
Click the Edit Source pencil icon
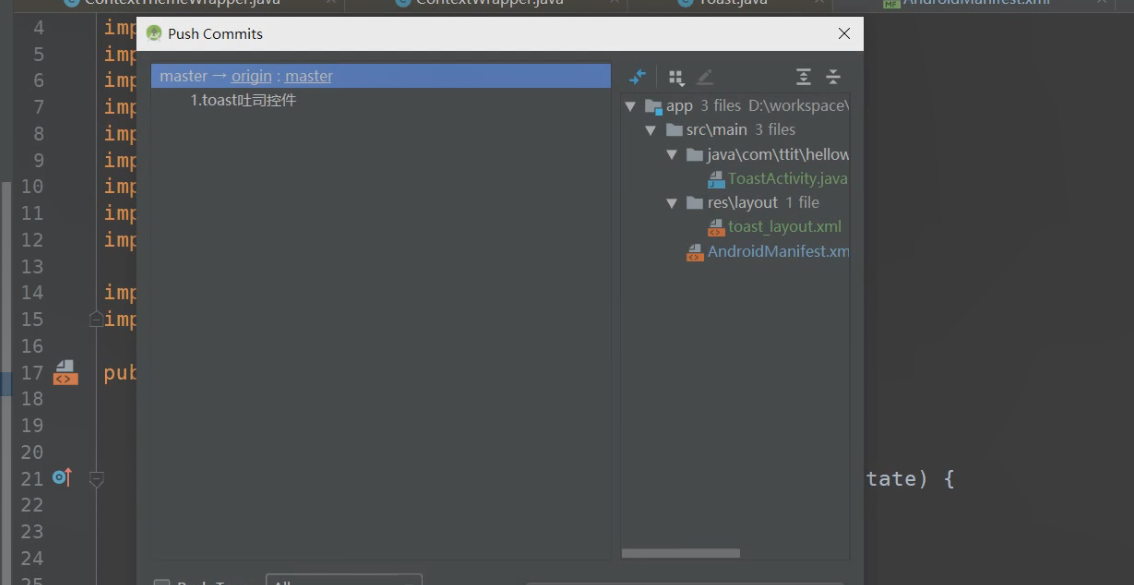pyautogui.click(x=704, y=77)
